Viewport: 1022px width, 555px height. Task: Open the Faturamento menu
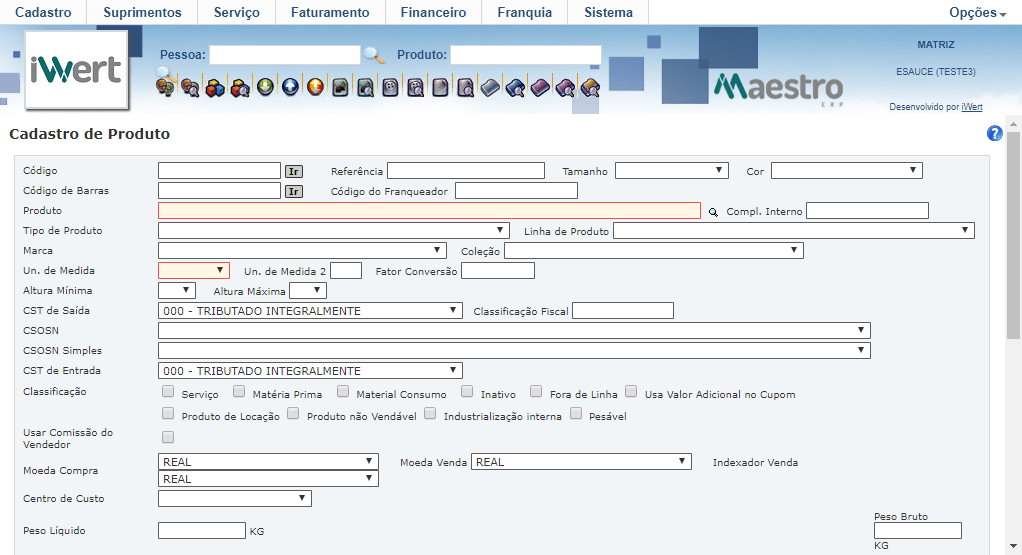coord(330,12)
